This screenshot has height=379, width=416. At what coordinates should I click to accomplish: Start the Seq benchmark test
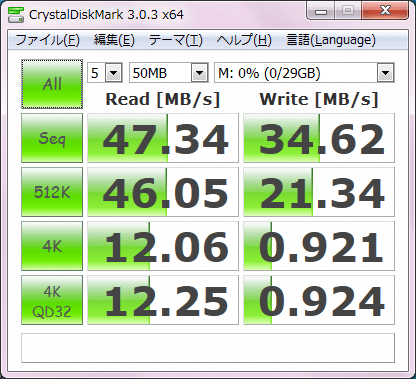52,138
